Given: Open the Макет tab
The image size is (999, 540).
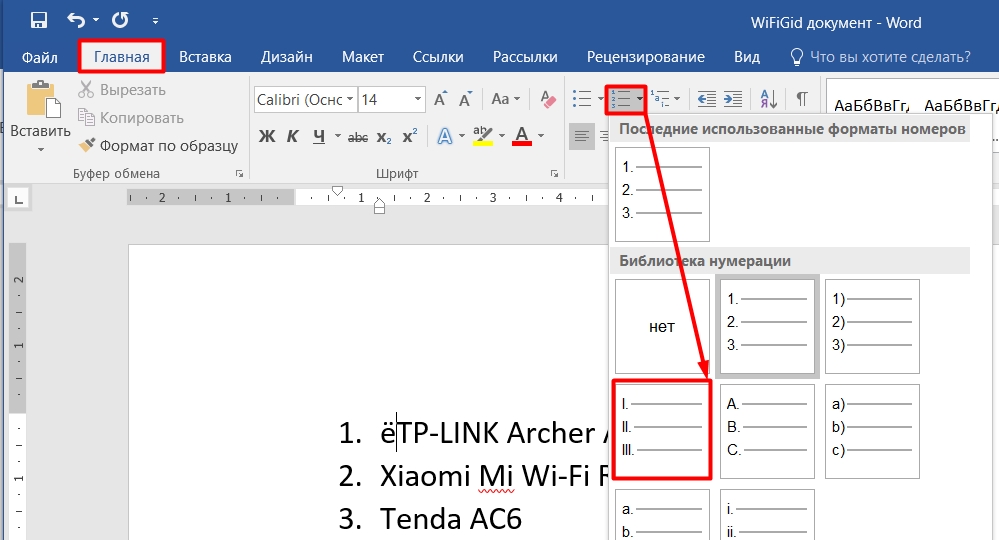Looking at the screenshot, I should point(363,57).
